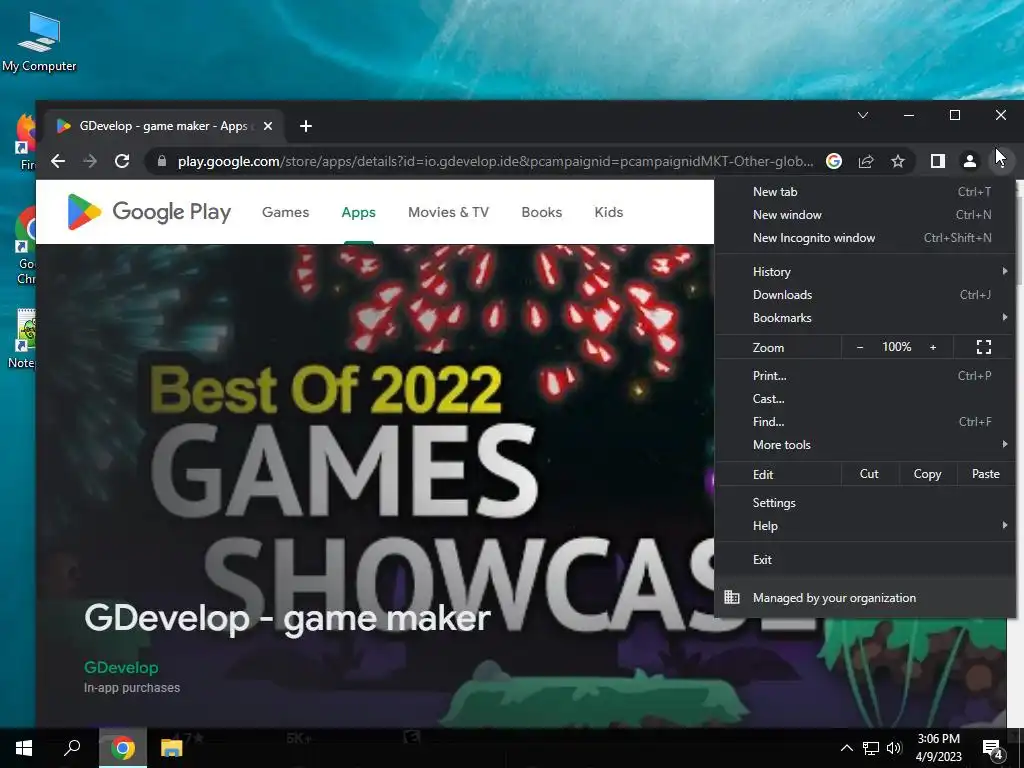
Task: Open Movies & TV tab
Action: coord(448,212)
